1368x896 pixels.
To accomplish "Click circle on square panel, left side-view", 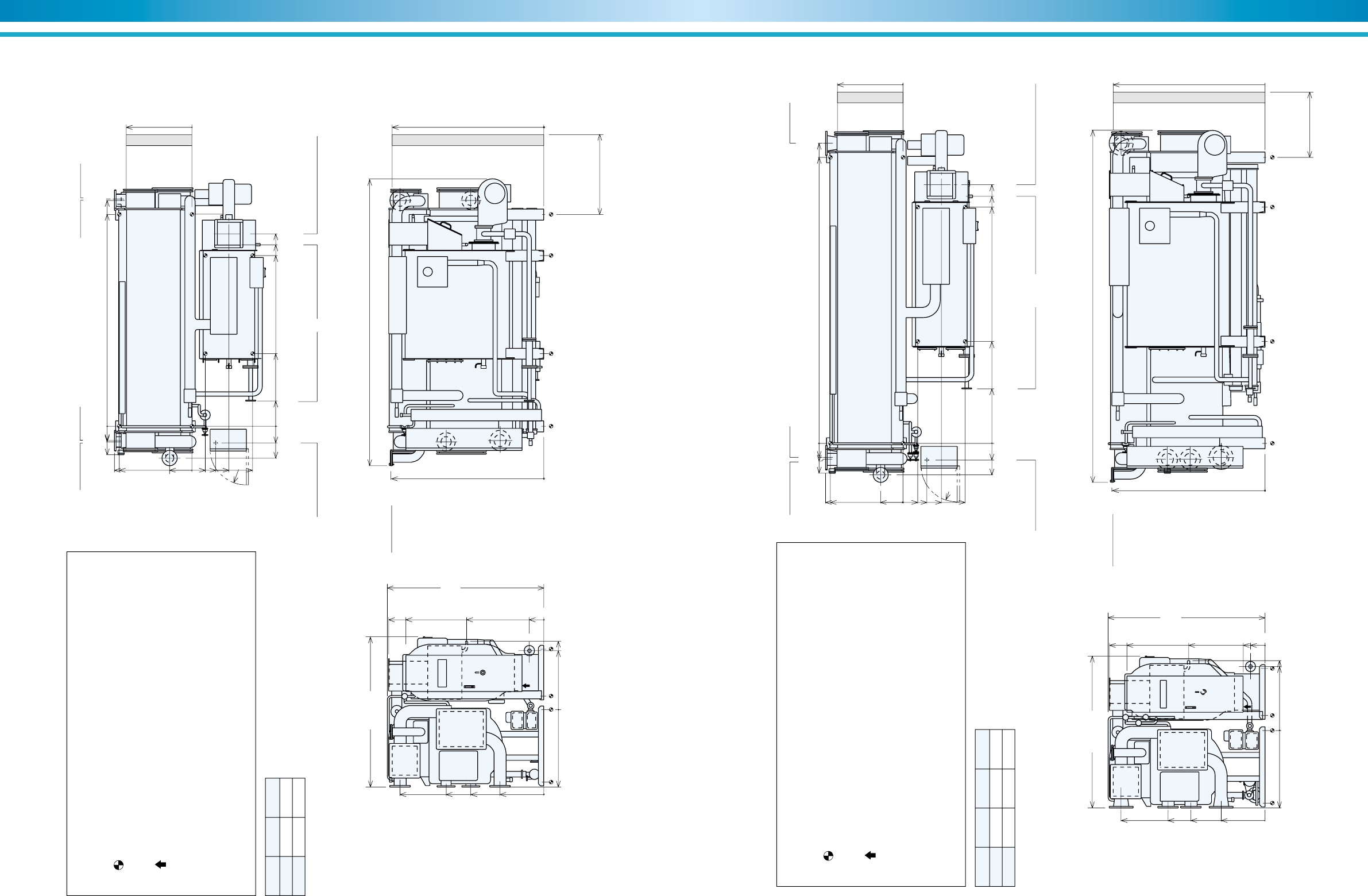I will pos(427,272).
